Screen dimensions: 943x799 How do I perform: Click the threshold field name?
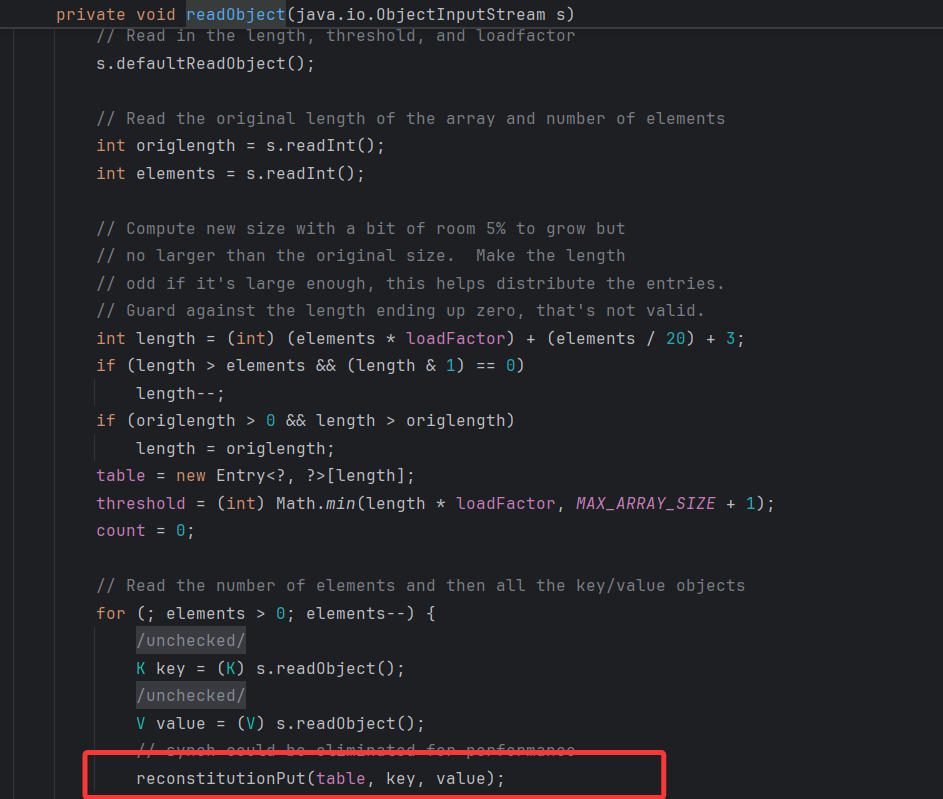point(140,503)
